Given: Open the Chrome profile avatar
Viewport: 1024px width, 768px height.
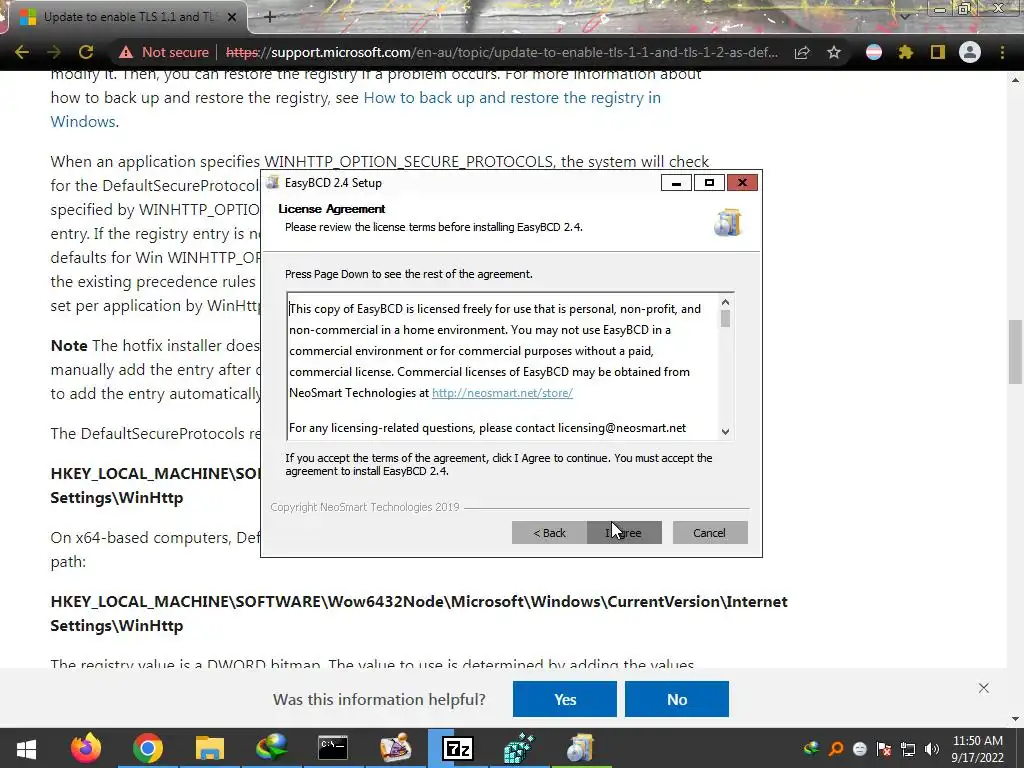Looking at the screenshot, I should [970, 52].
